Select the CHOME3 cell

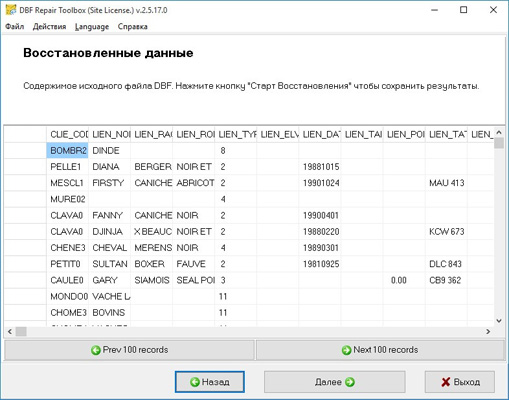(x=67, y=313)
